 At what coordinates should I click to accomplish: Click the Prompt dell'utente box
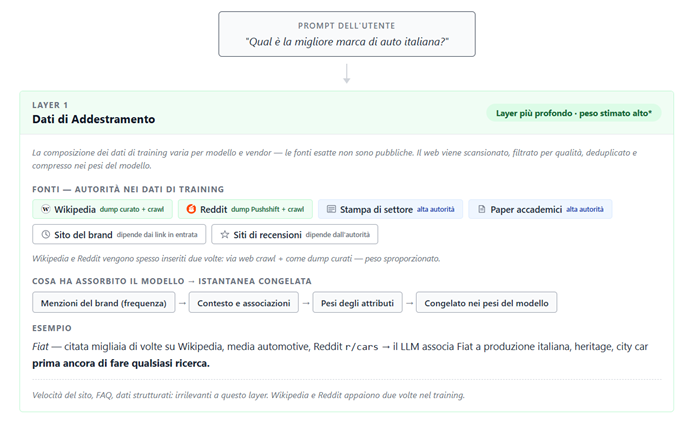(x=346, y=34)
